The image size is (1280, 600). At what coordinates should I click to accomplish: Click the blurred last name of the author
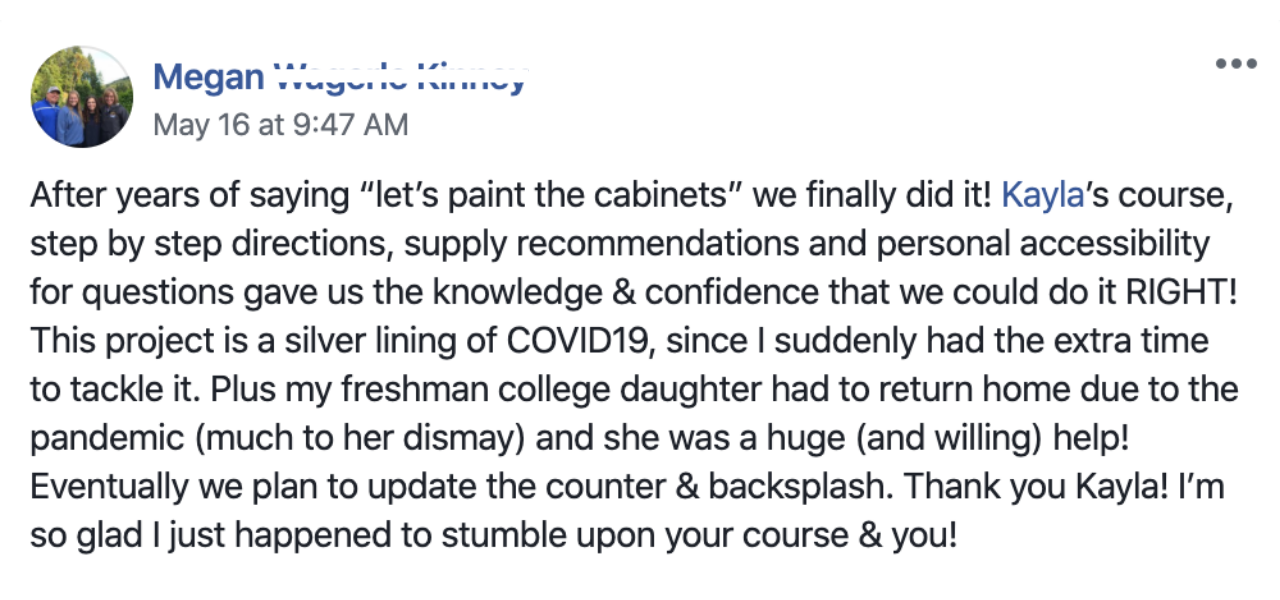click(x=399, y=77)
